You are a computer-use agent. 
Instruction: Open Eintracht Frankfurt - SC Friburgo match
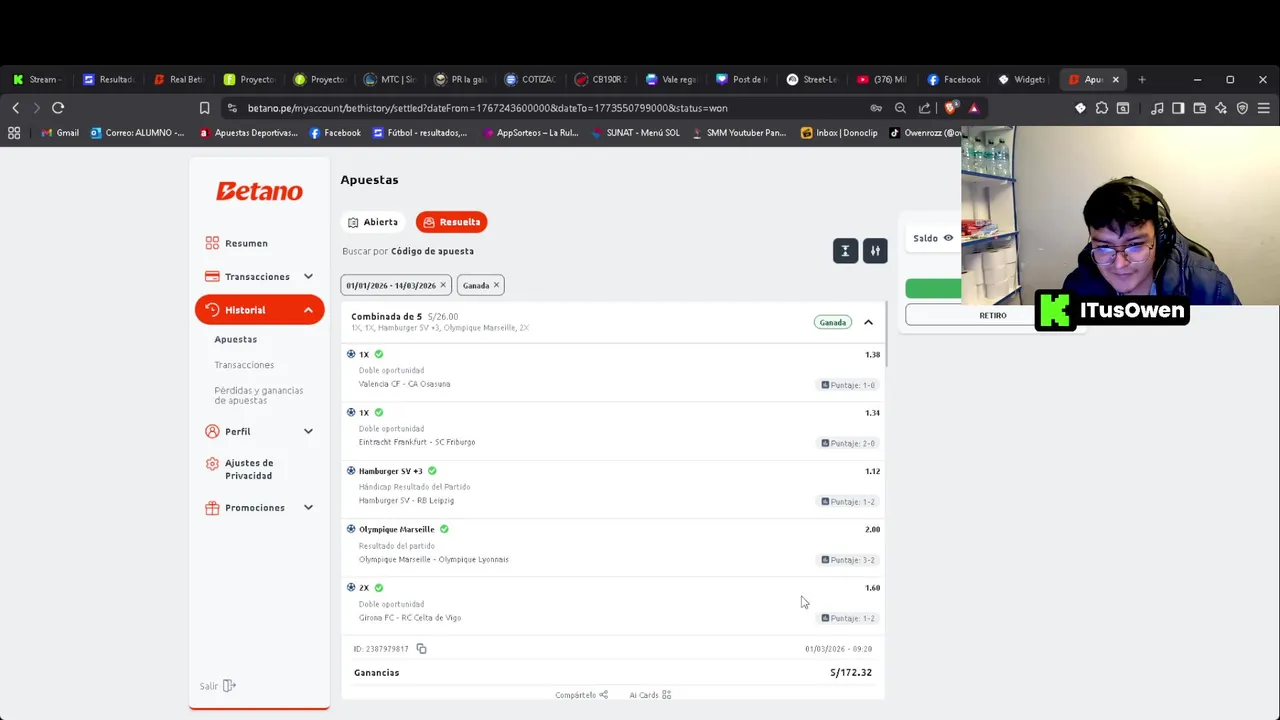click(x=417, y=442)
